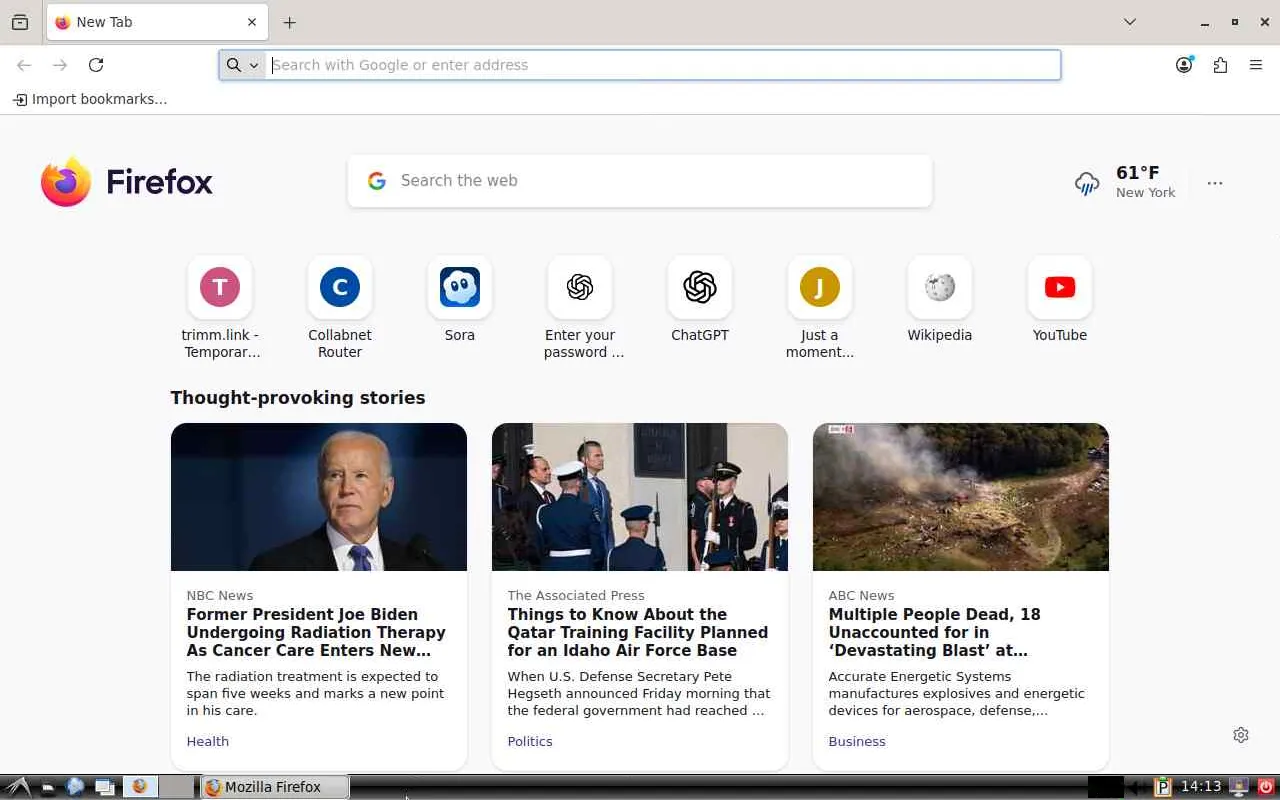Close the New Tab tab
Viewport: 1280px width, 800px height.
[x=252, y=22]
